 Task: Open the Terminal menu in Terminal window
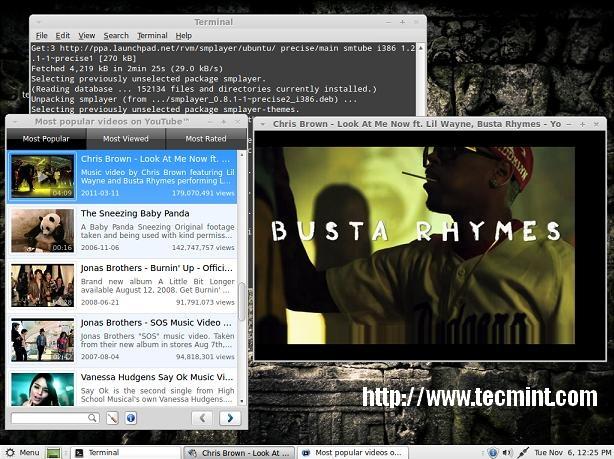point(152,36)
